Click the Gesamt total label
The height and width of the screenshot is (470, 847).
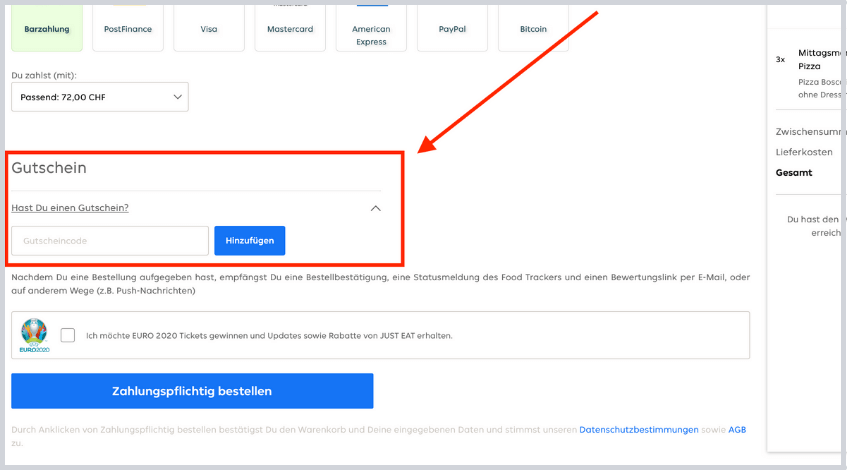point(794,172)
